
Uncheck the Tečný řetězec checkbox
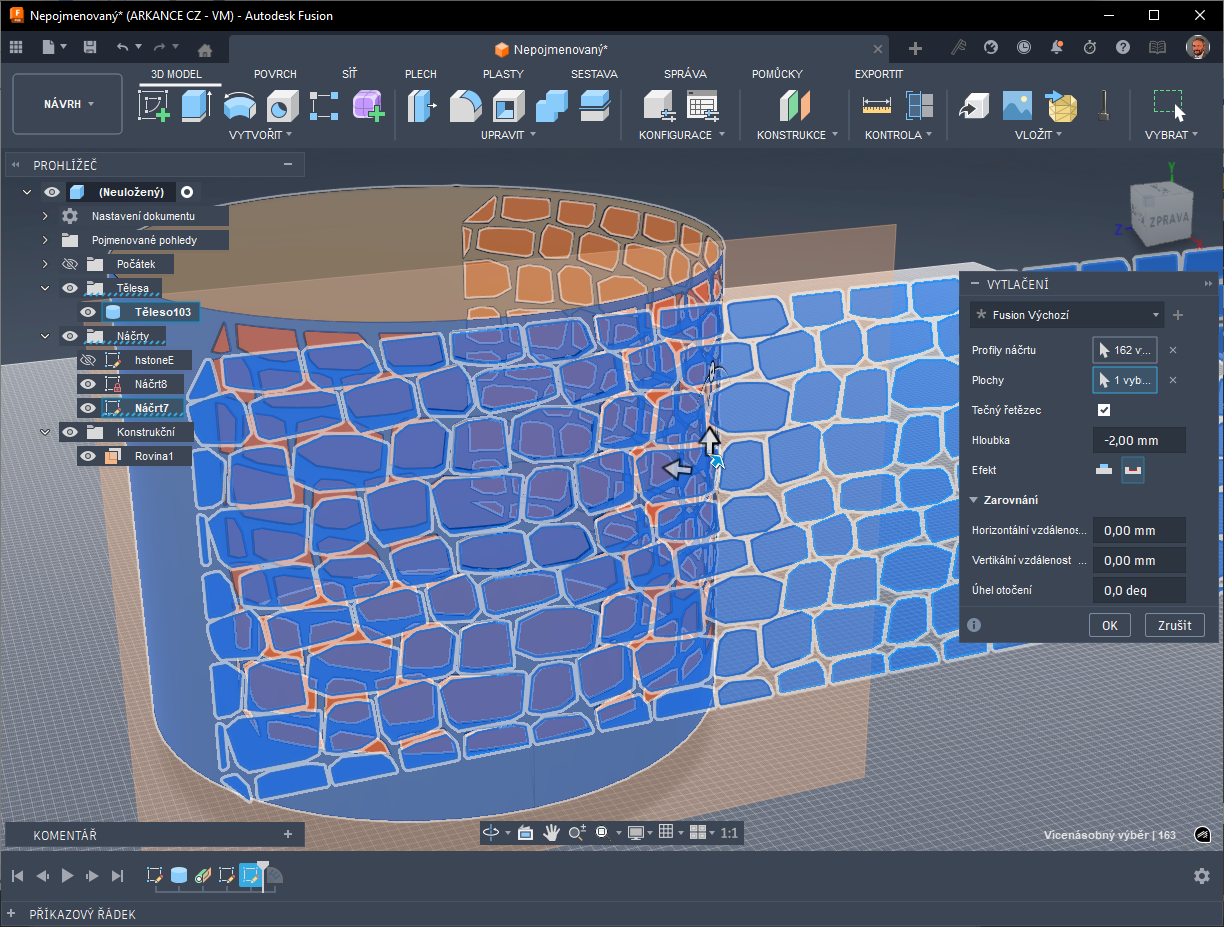pos(1104,410)
